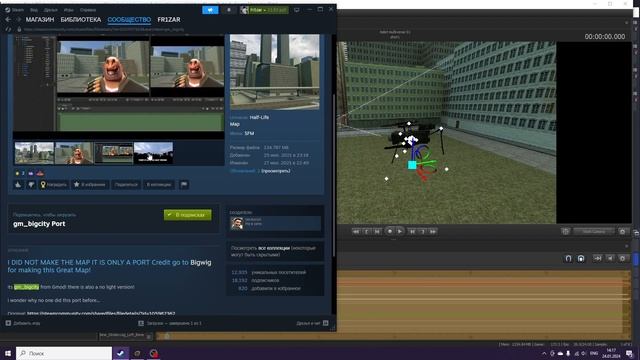Jump to last frame in SFM playback
This screenshot has width=640, height=360.
tap(433, 231)
